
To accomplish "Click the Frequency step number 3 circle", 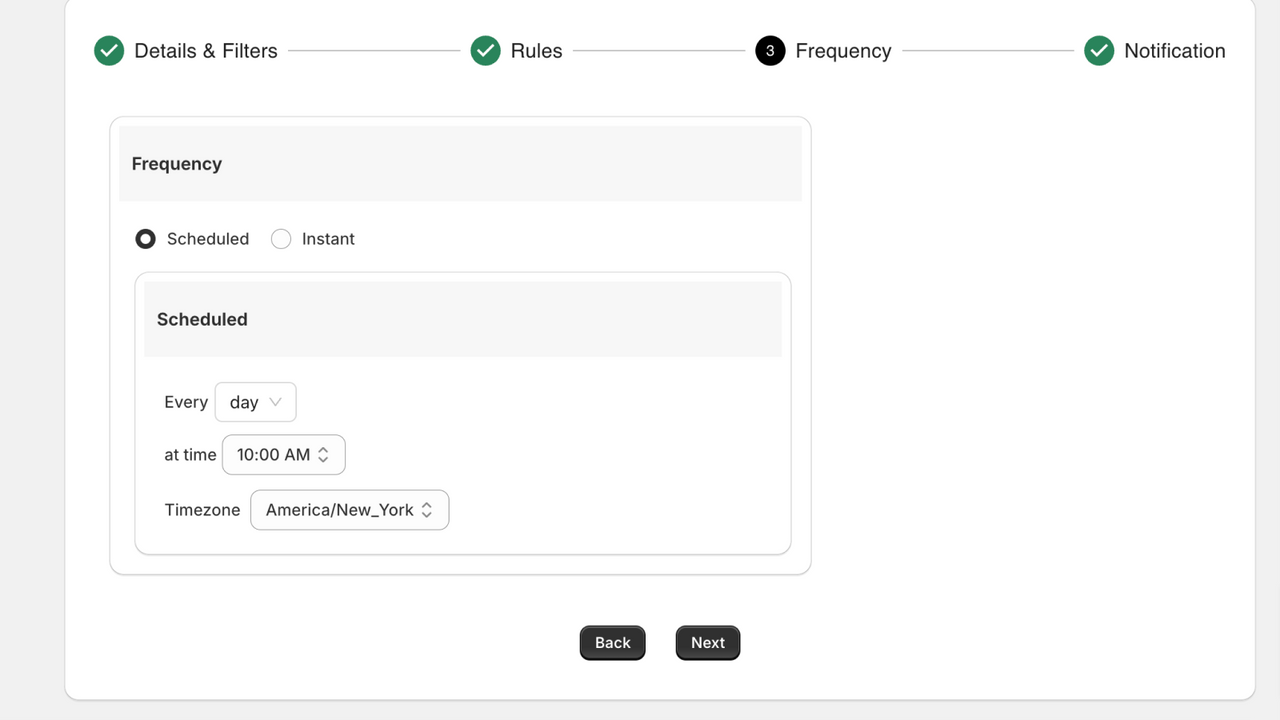I will 770,51.
